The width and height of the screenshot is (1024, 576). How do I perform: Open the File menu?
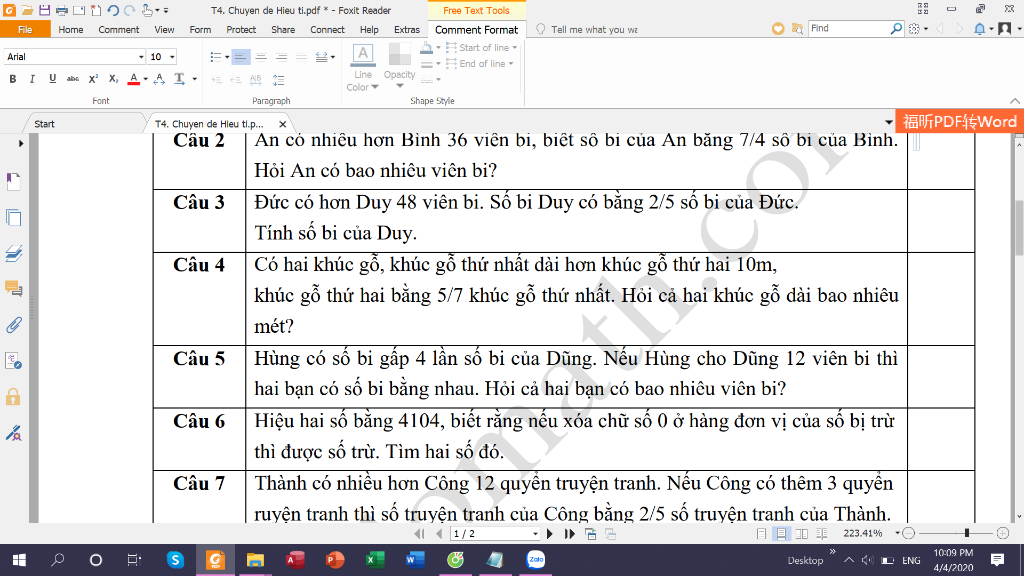pyautogui.click(x=25, y=29)
